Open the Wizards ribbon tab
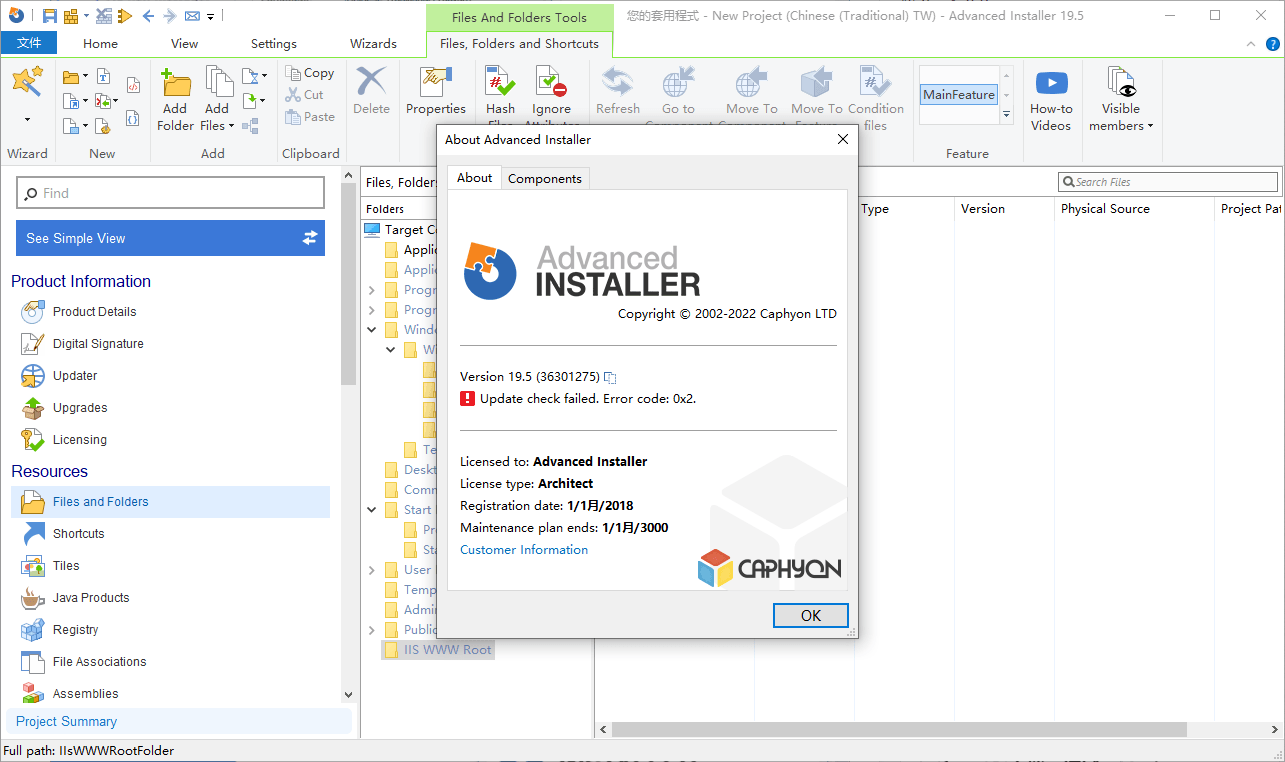Screen dimensions: 1285x762 click(373, 44)
